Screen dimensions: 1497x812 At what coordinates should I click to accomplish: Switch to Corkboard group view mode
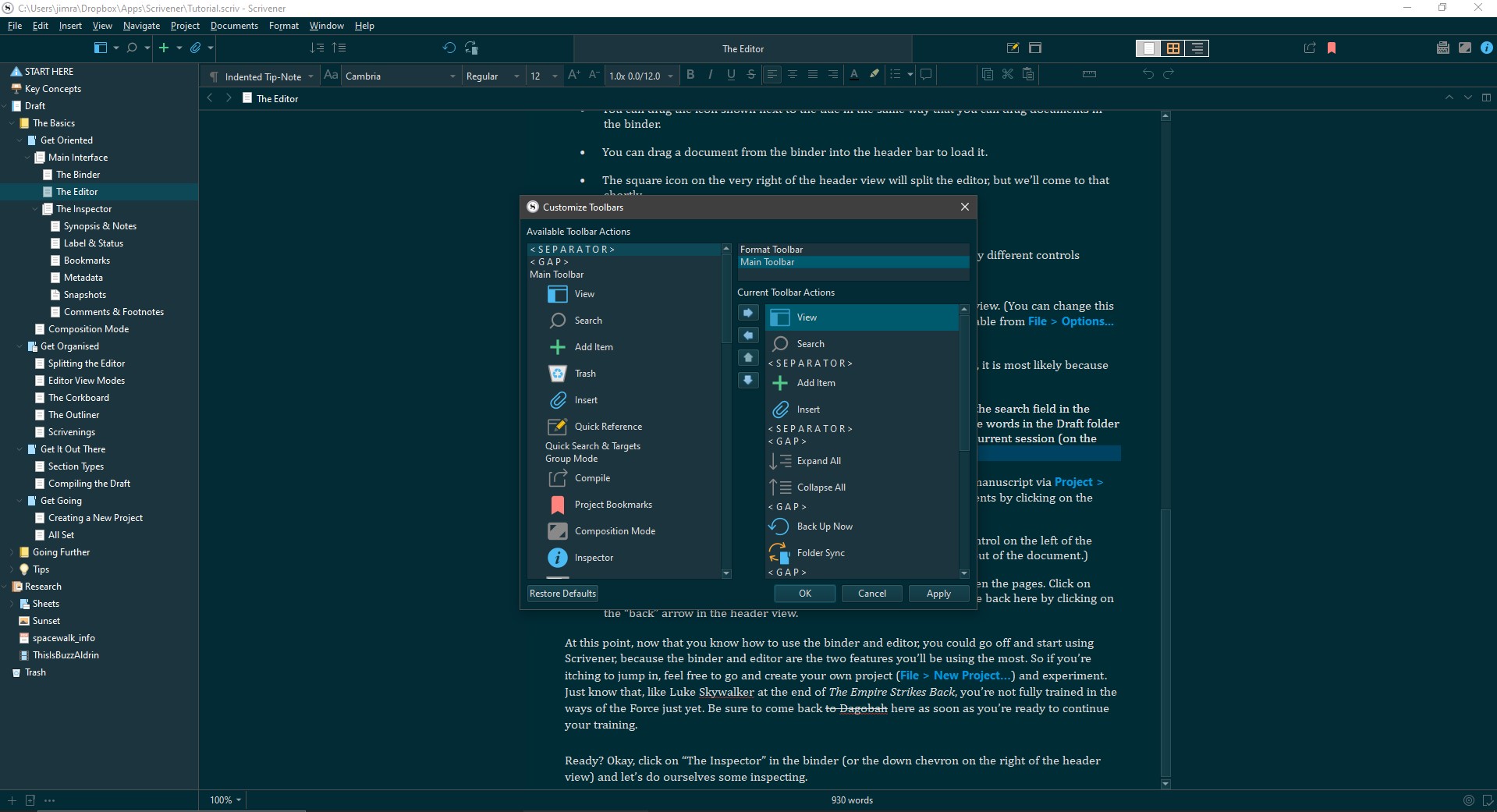1172,48
